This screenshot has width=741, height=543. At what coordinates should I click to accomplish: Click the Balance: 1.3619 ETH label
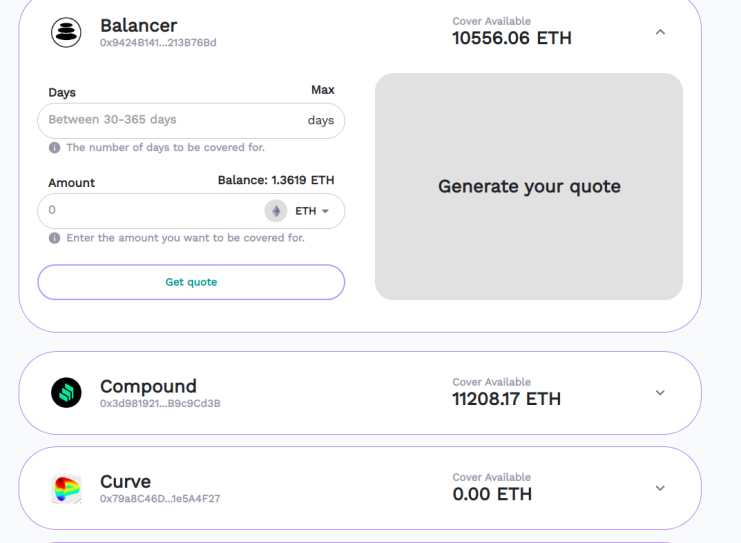[x=276, y=180]
